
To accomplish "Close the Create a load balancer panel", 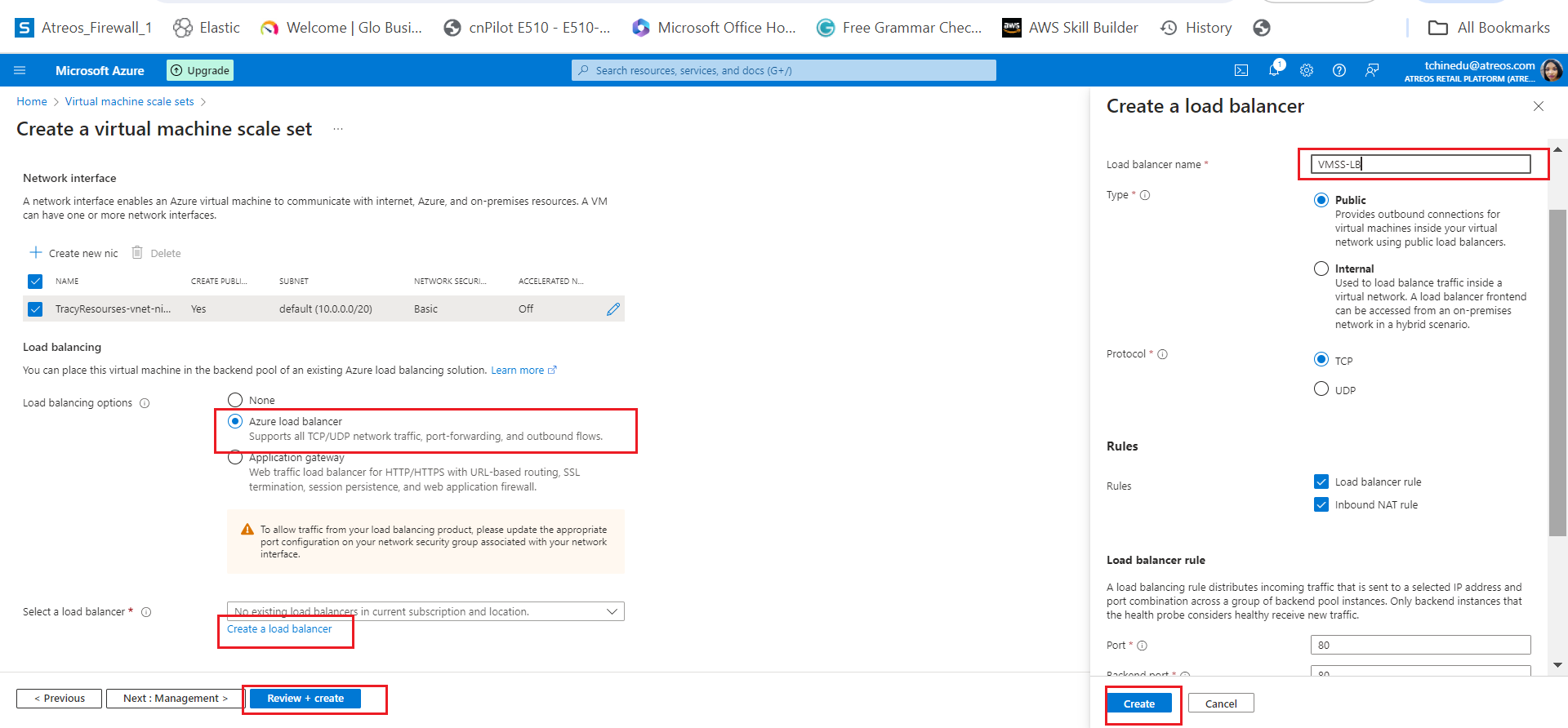I will click(x=1539, y=106).
